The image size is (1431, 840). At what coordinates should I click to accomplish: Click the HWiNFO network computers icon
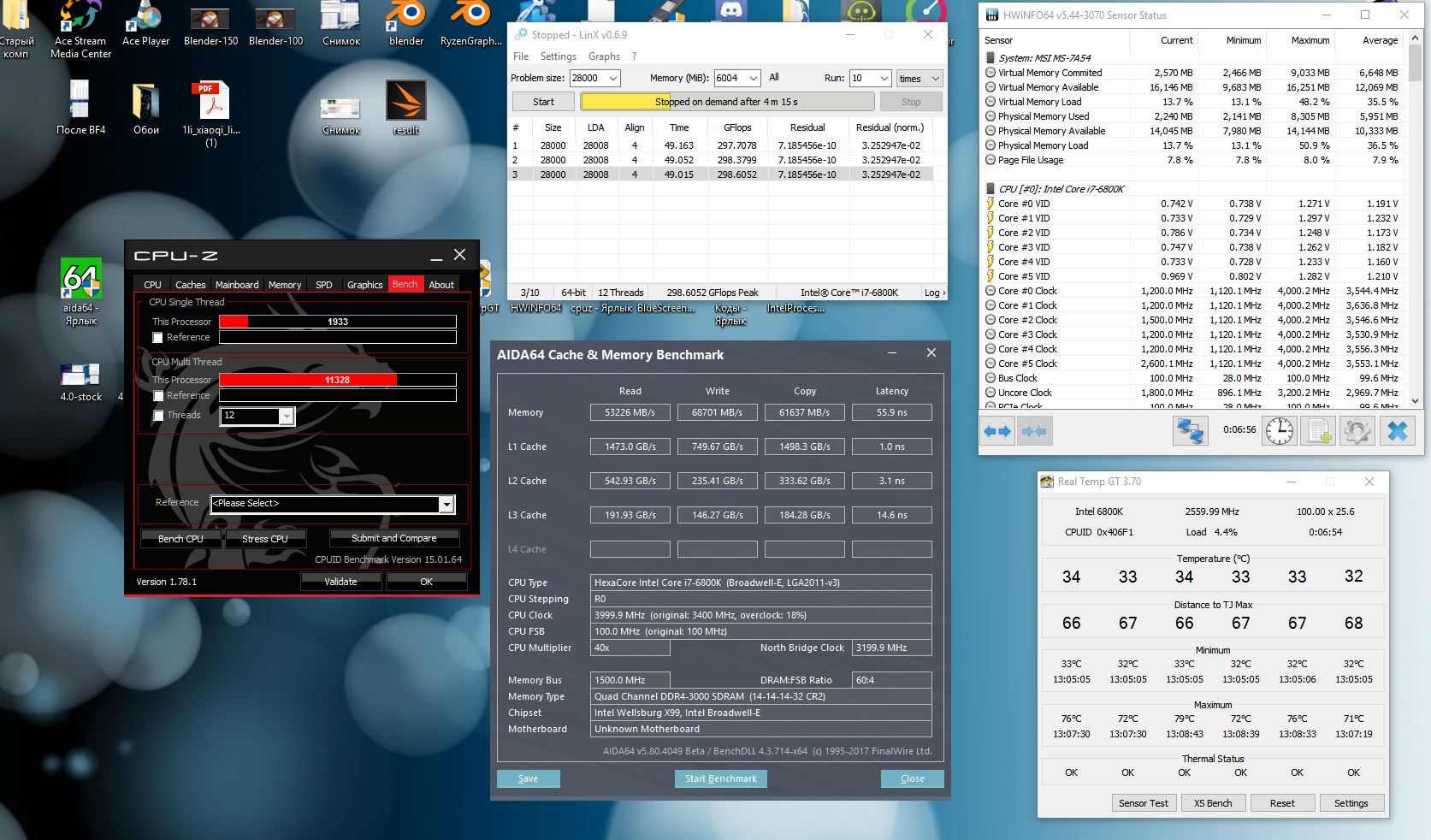1190,430
